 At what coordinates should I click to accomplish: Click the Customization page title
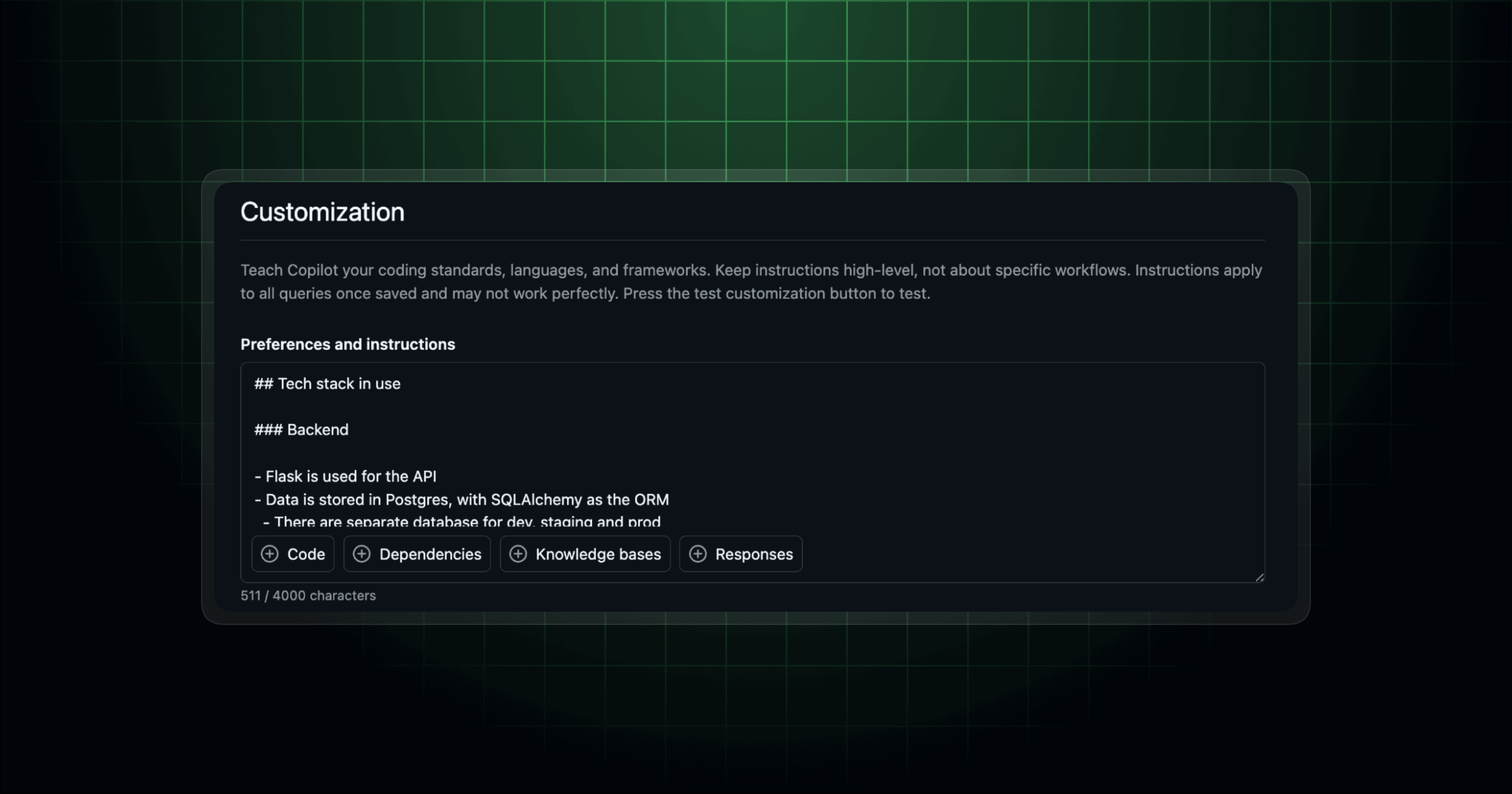tap(322, 212)
